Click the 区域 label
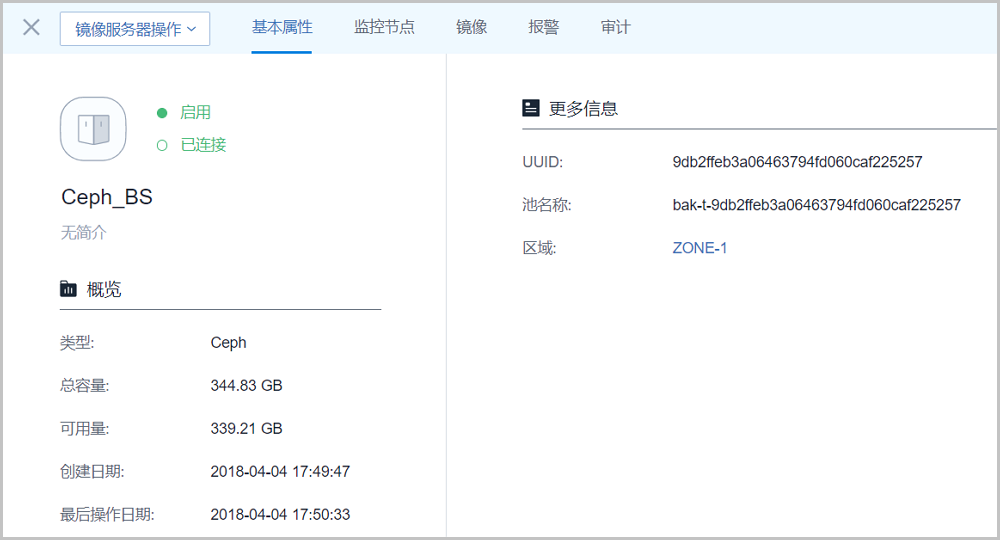Screen dimensions: 1000x540 click(x=539, y=248)
